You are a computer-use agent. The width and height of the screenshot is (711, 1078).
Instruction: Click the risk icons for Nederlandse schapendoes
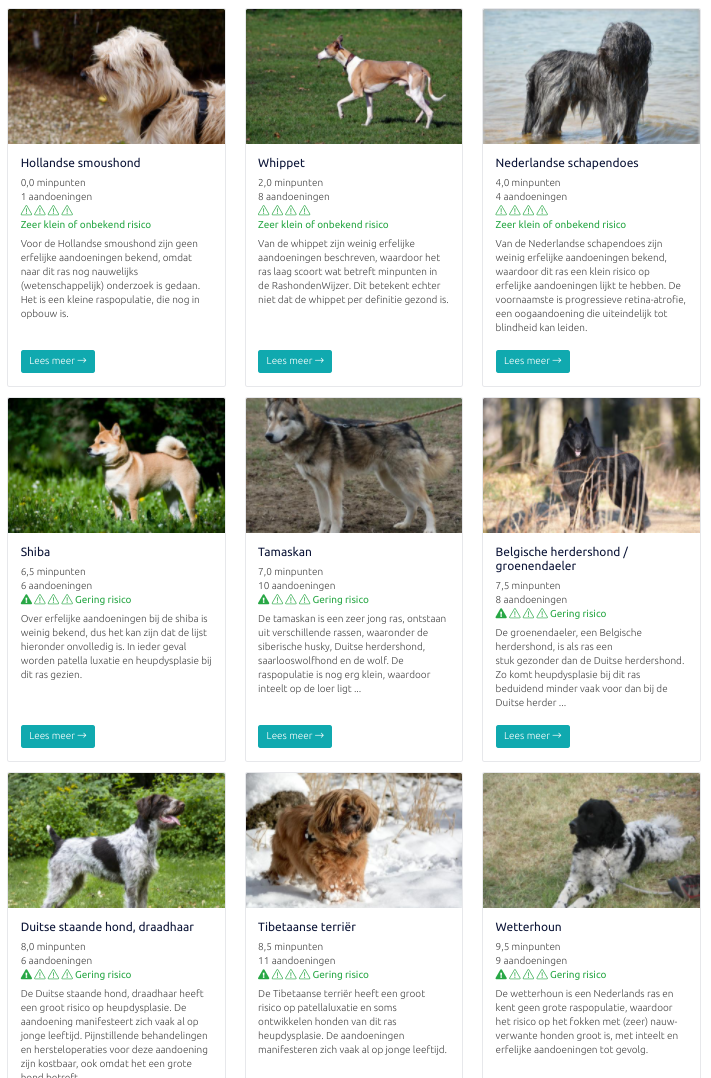[522, 210]
